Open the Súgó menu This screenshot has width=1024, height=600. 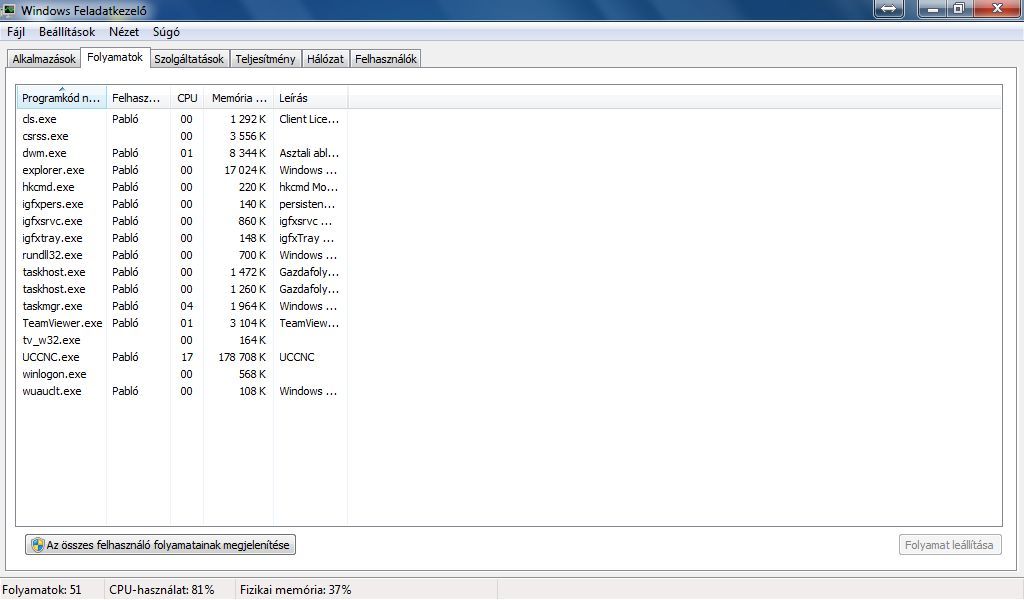(x=166, y=32)
